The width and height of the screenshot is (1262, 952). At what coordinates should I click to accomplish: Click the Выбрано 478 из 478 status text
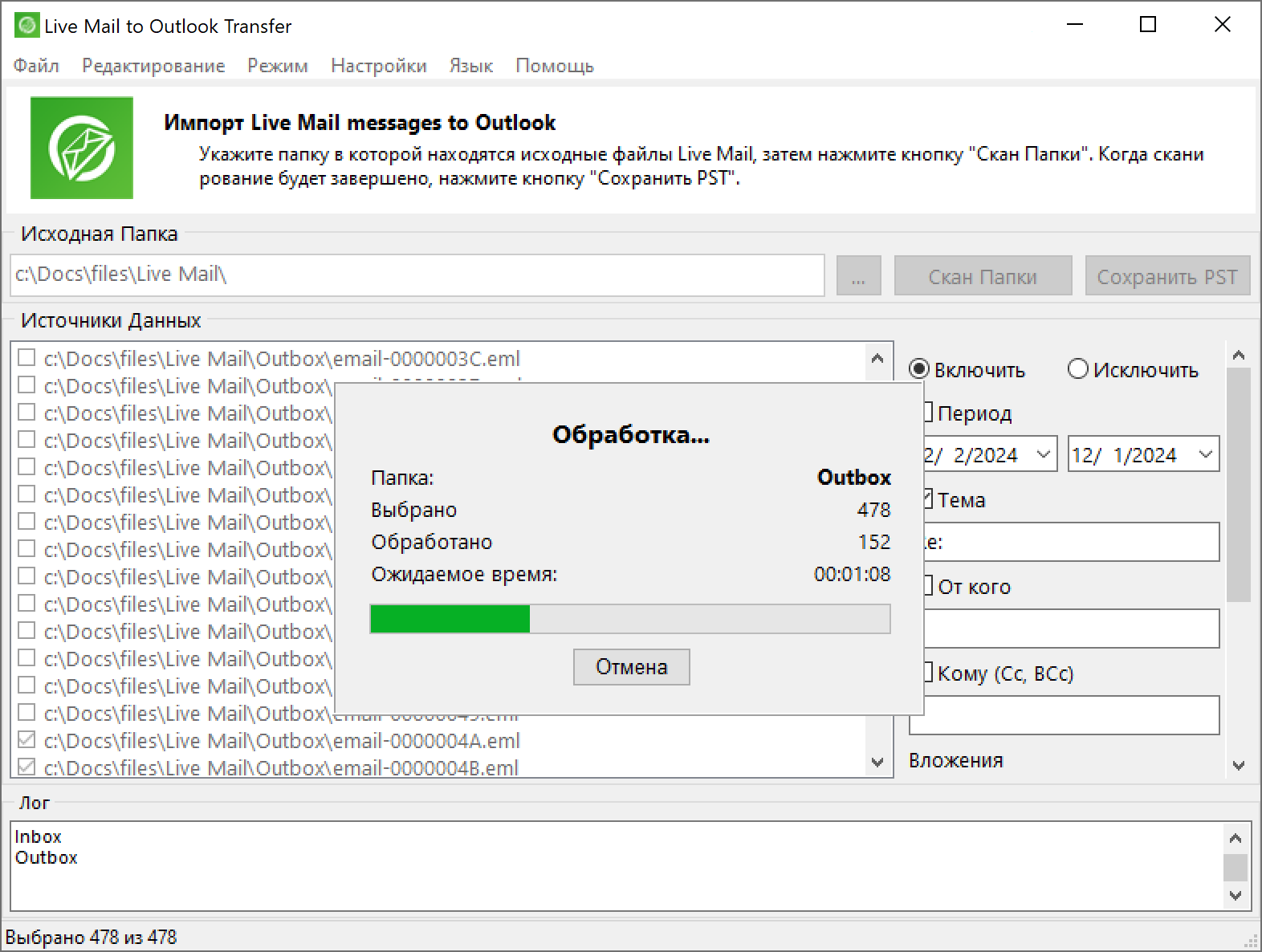click(91, 937)
